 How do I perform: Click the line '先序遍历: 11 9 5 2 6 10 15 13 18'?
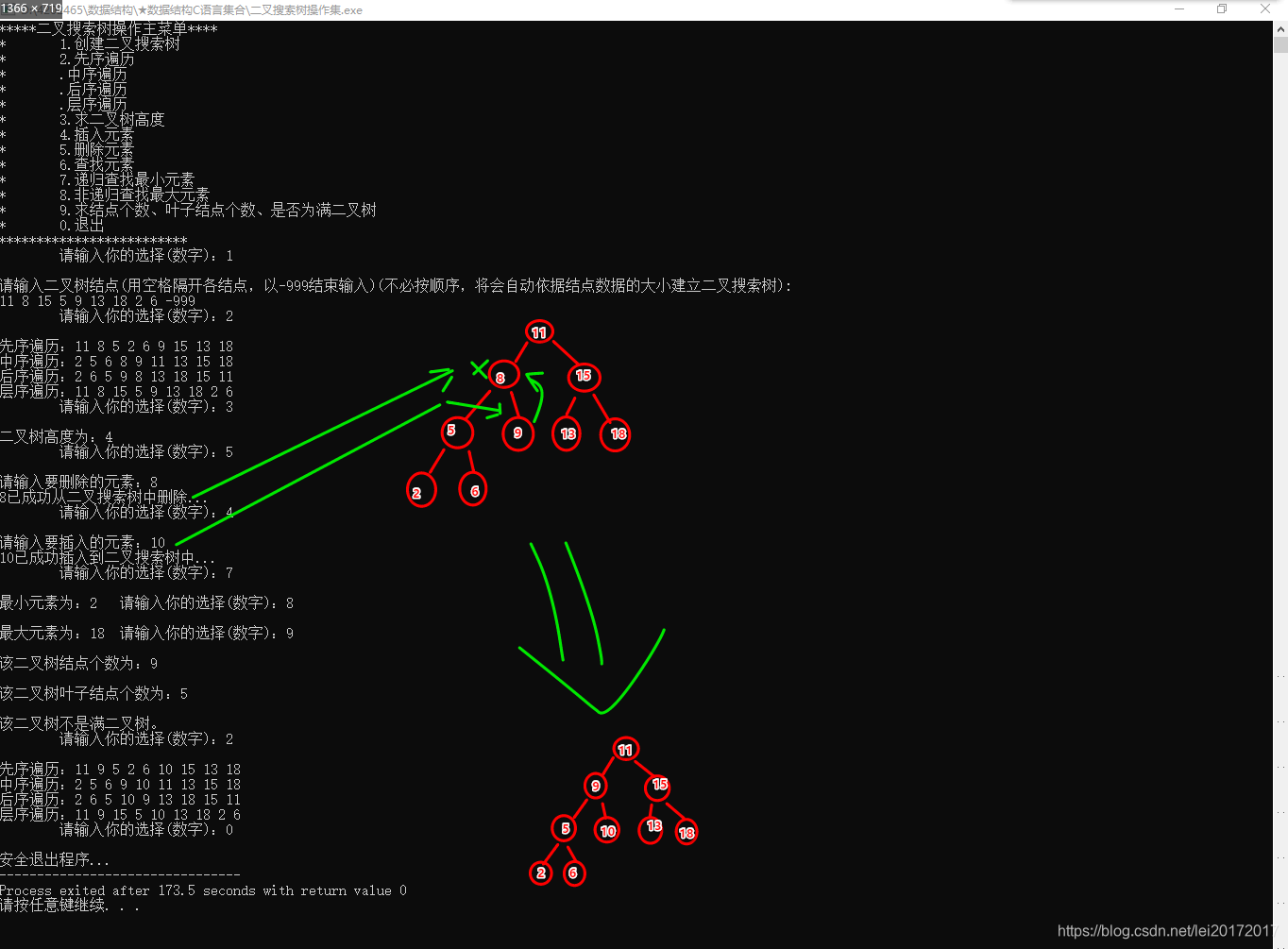pyautogui.click(x=121, y=770)
